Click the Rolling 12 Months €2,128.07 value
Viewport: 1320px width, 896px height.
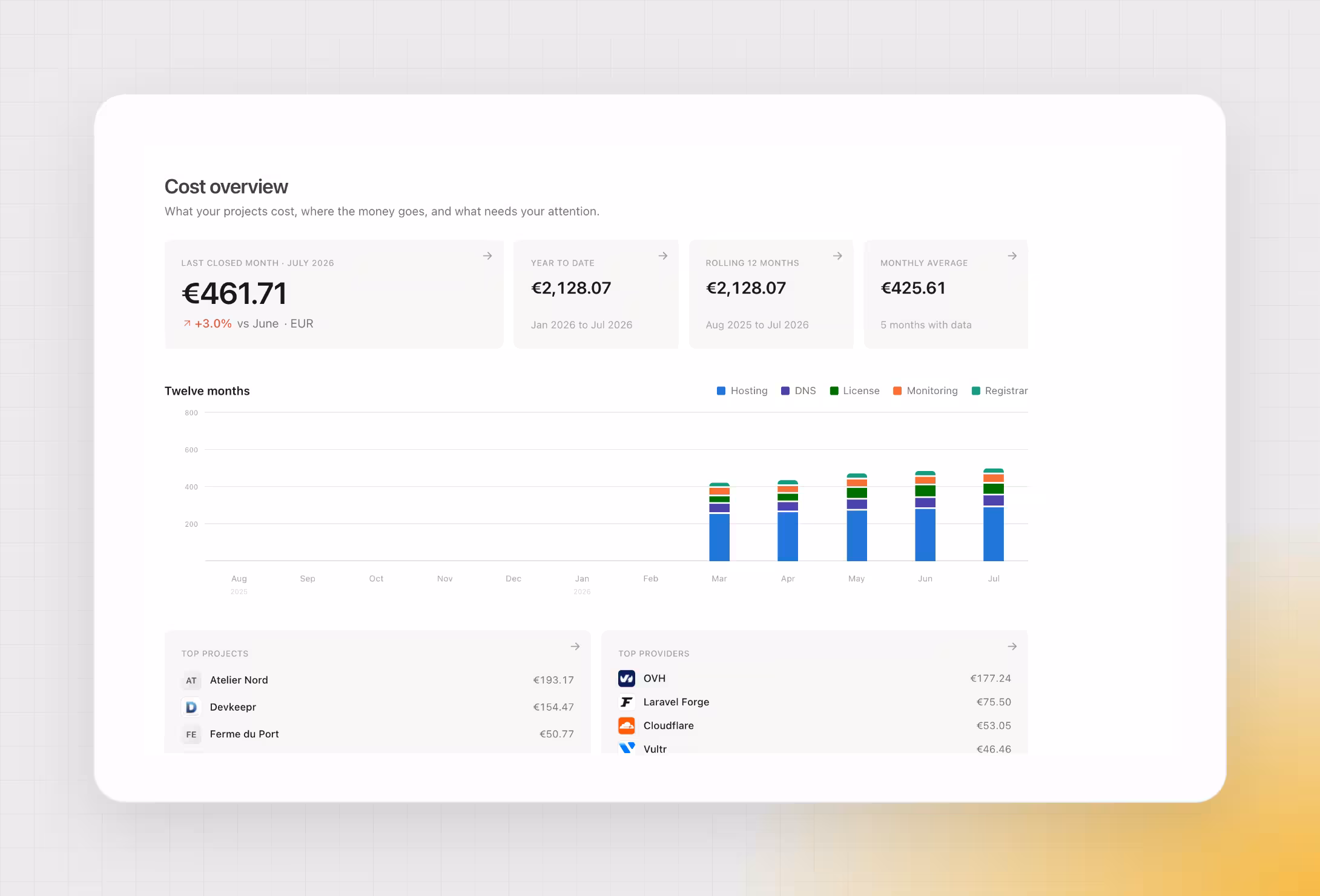click(746, 288)
